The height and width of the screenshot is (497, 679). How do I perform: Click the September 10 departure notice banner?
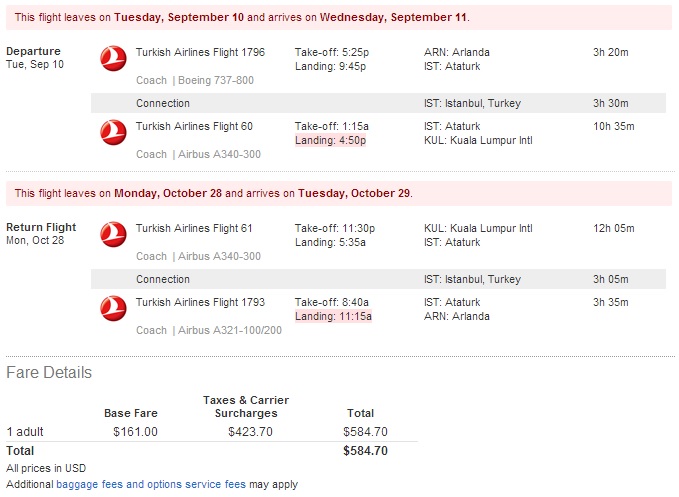(339, 17)
